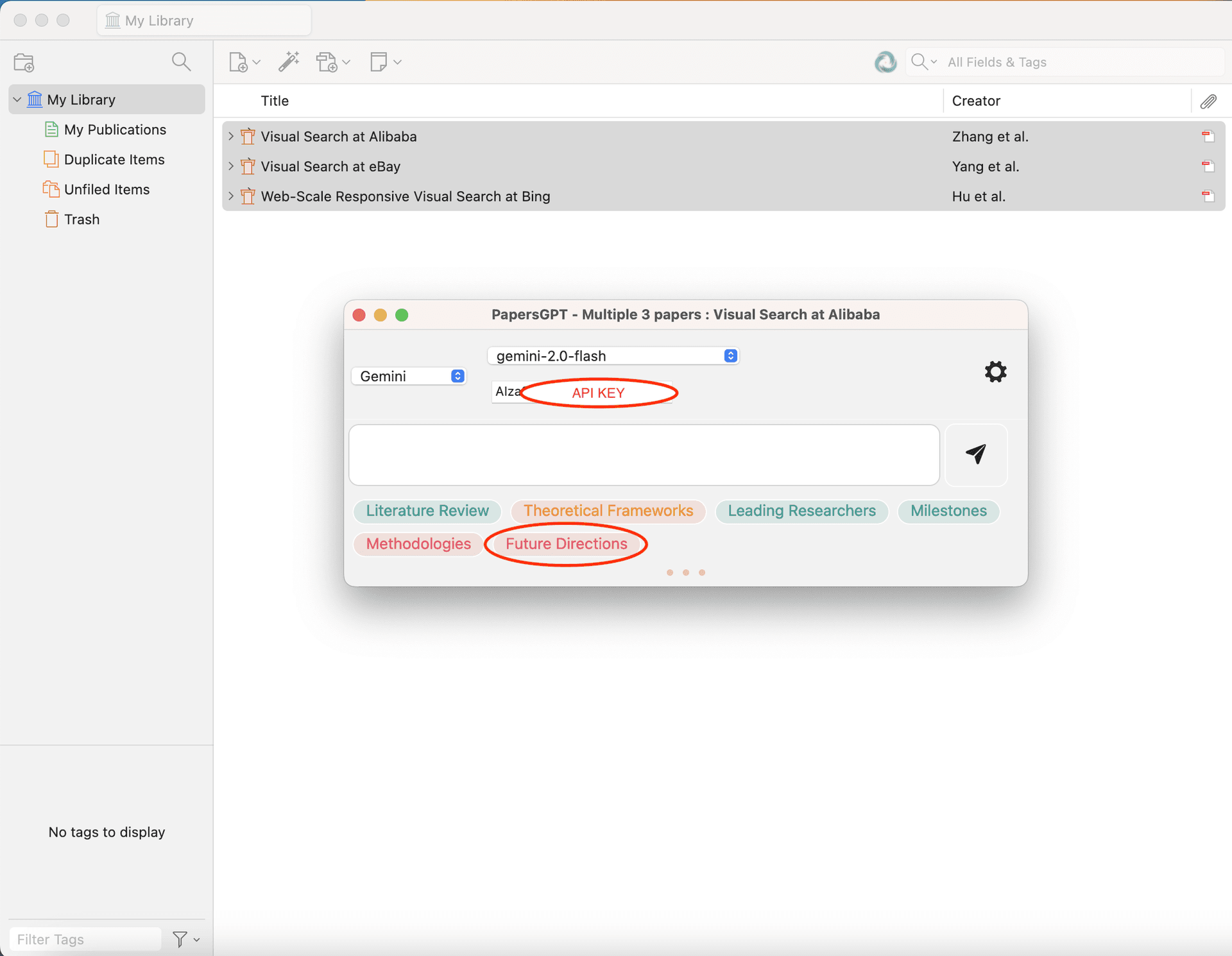1232x956 pixels.
Task: Click the sidebar search magnifier icon
Action: 182,62
